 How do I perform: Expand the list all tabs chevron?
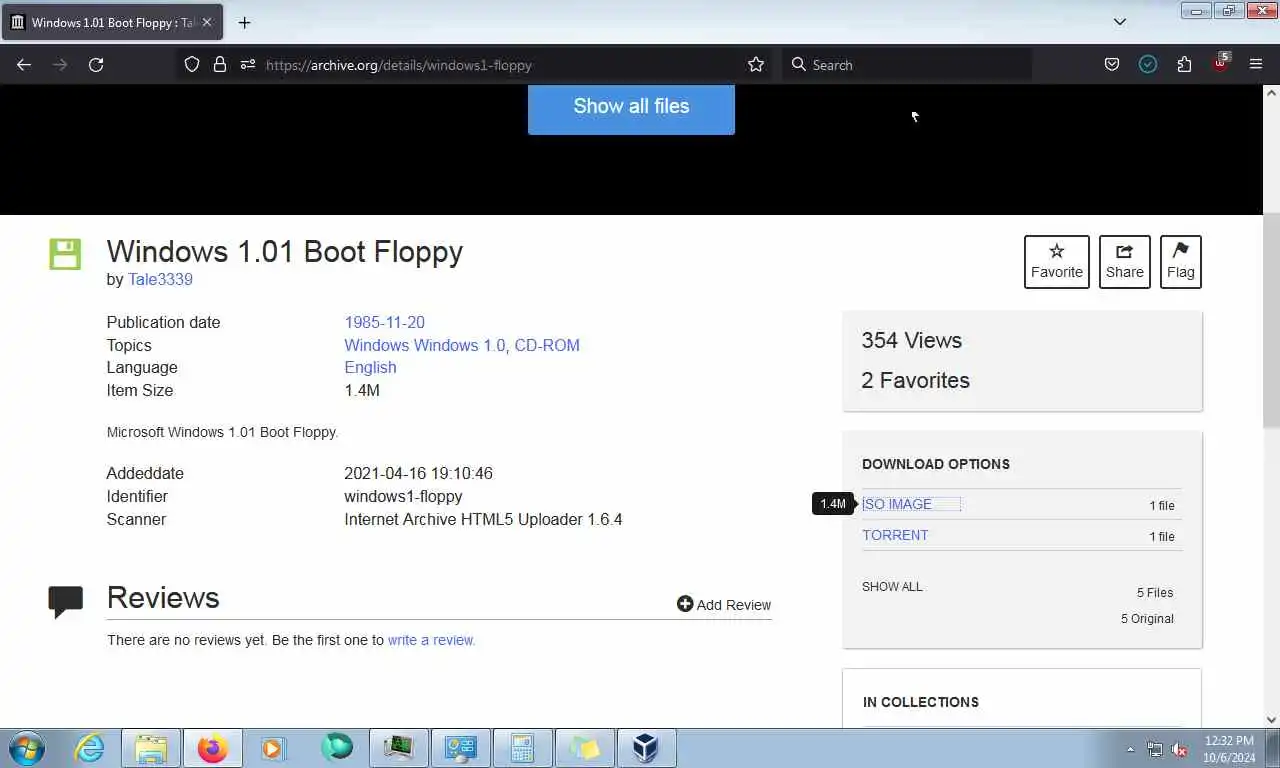pos(1120,22)
